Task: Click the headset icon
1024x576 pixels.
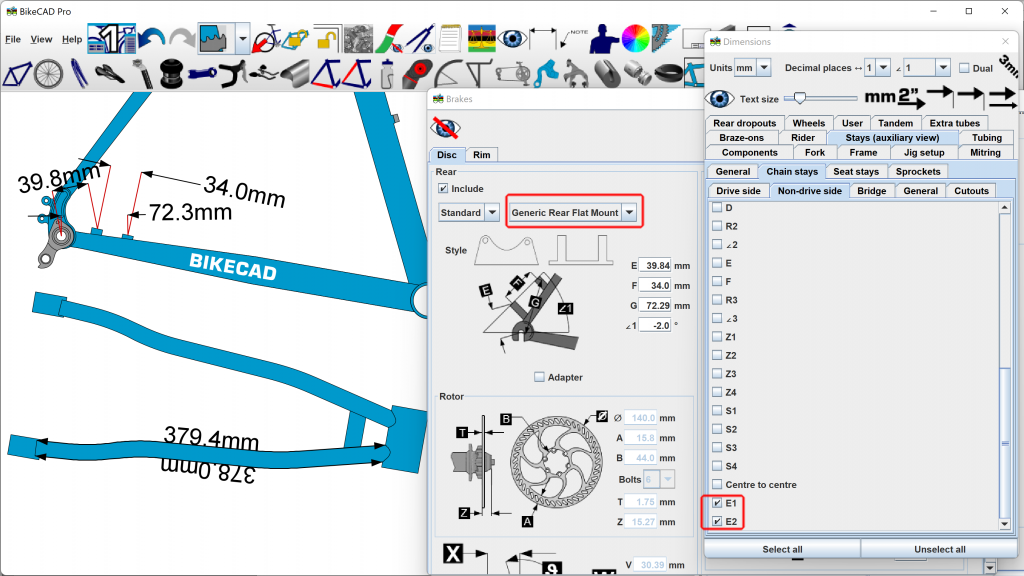Action: (x=171, y=74)
